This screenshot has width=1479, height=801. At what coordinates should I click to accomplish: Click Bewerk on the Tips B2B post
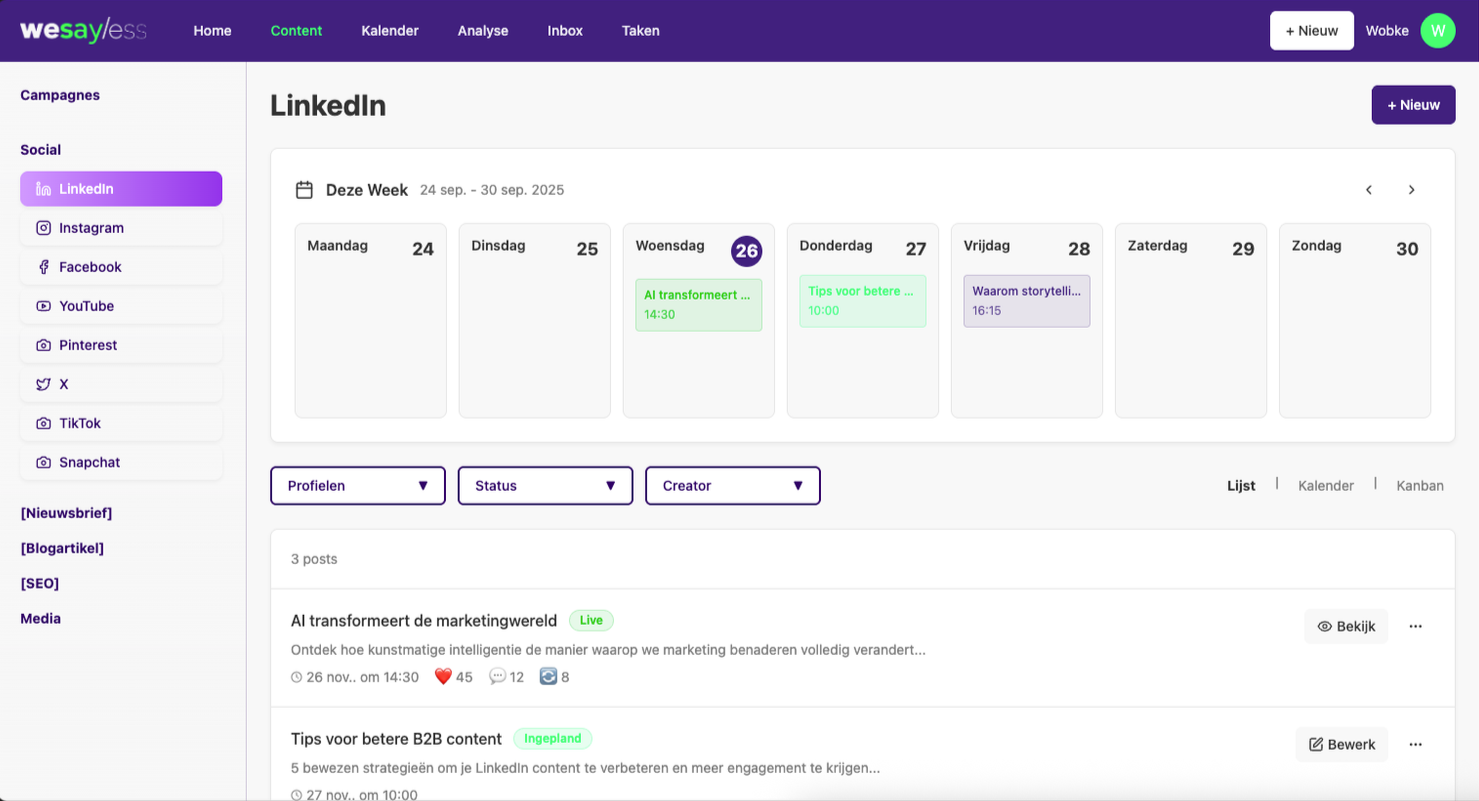point(1342,744)
